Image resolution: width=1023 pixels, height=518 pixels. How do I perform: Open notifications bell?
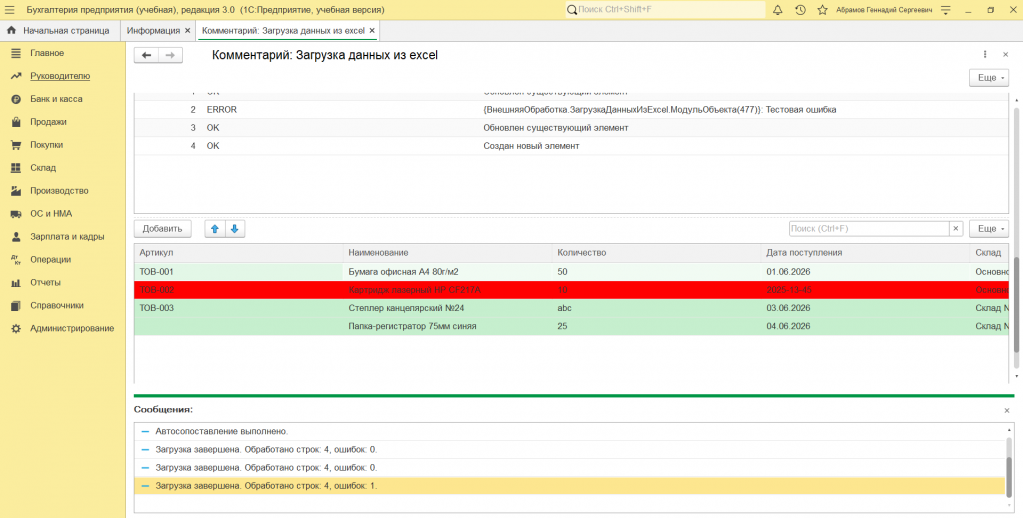[x=777, y=10]
